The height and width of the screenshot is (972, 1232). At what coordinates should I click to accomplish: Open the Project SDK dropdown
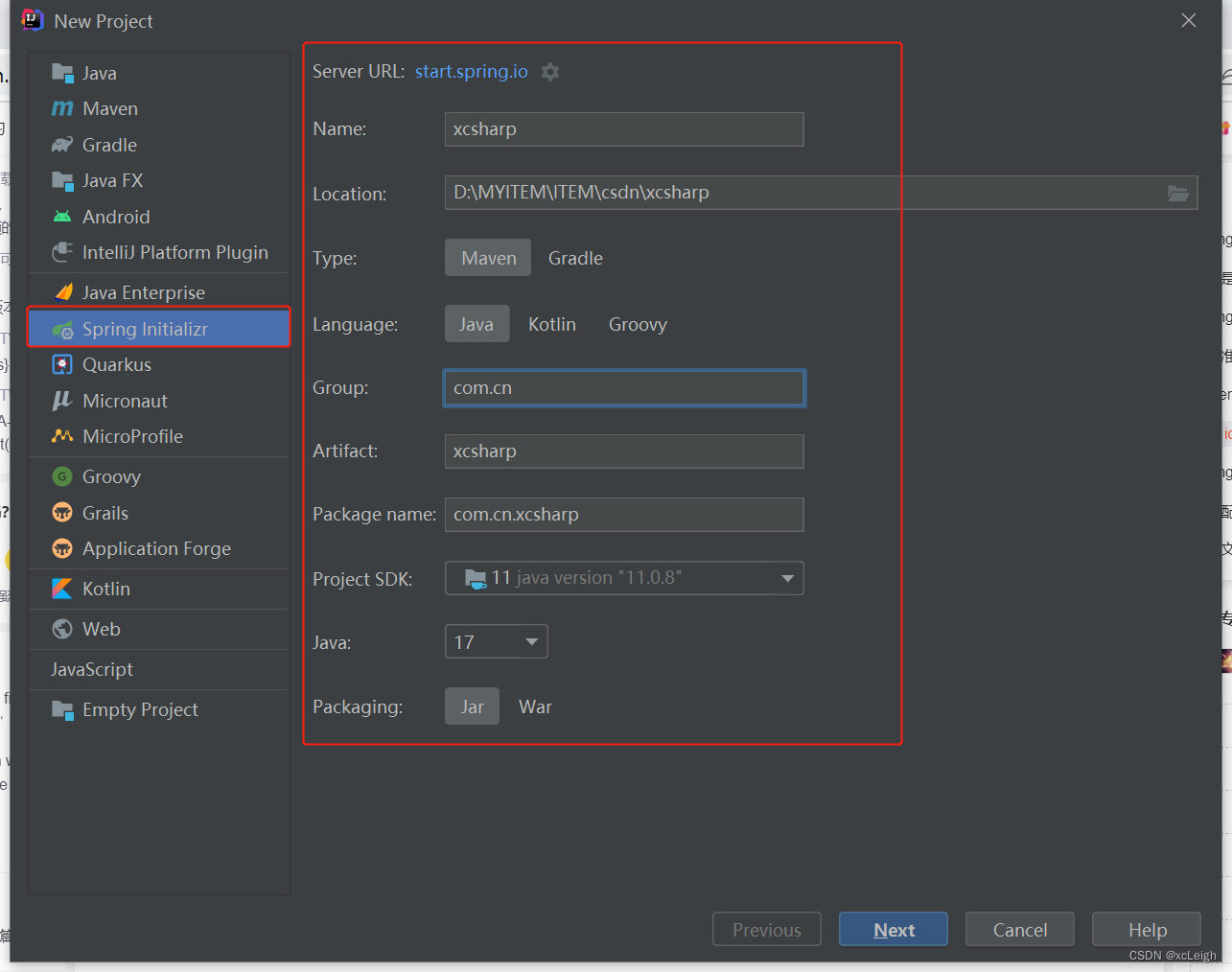point(624,578)
